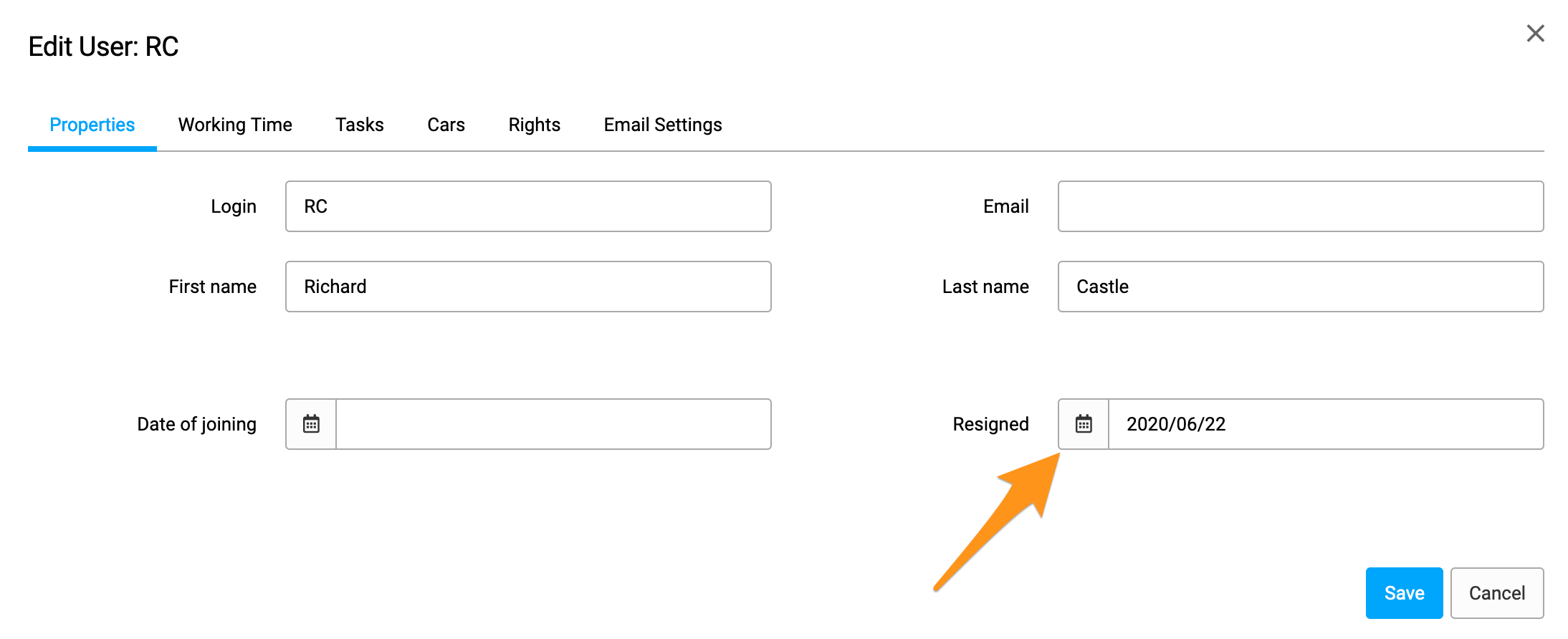Cancel editing the user

pyautogui.click(x=1497, y=593)
